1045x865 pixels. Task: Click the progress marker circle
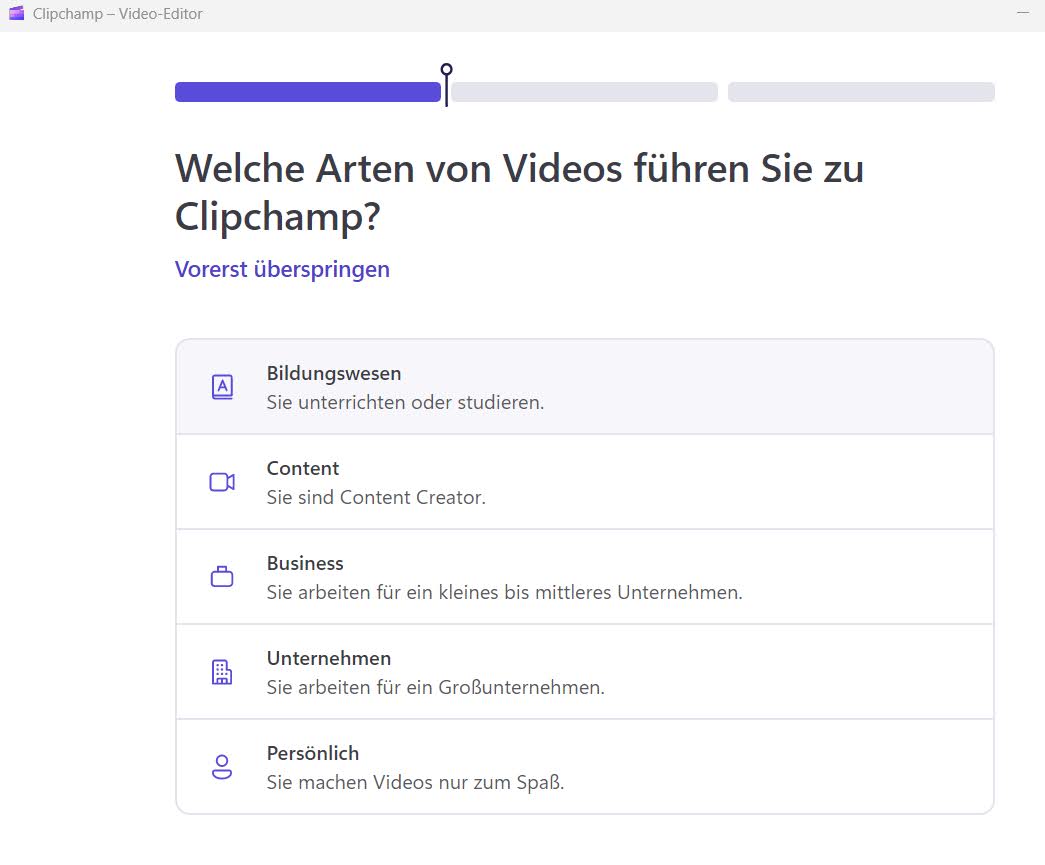tap(446, 71)
